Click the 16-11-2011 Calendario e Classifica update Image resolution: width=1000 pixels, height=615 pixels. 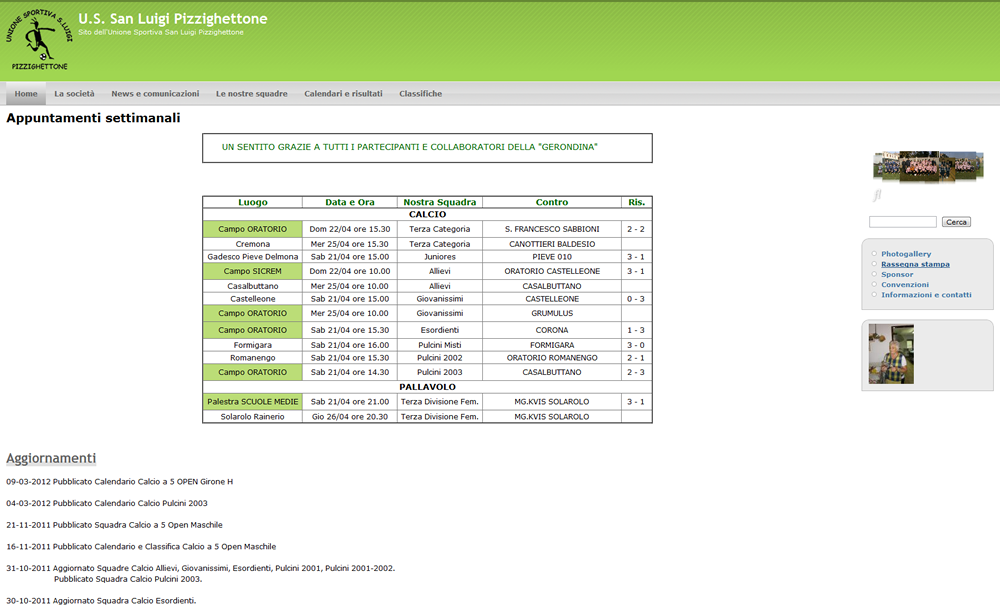pos(141,547)
